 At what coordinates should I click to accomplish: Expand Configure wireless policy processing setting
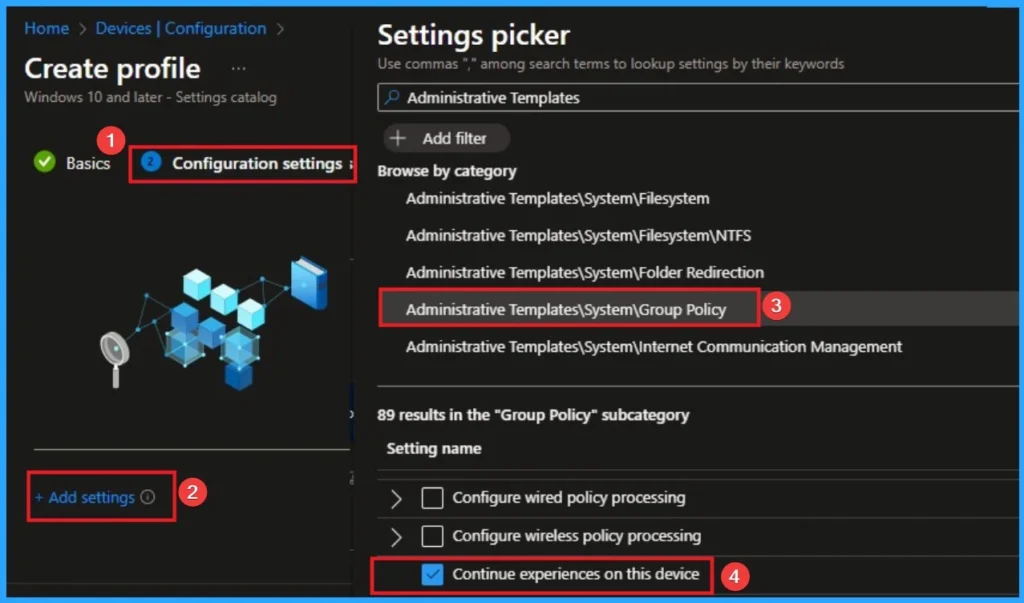[x=396, y=536]
